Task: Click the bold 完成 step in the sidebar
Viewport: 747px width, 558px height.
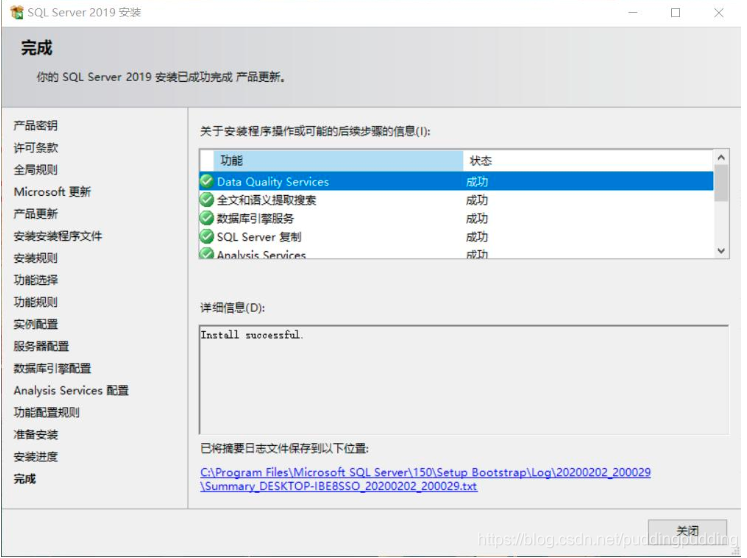Action: tap(25, 479)
